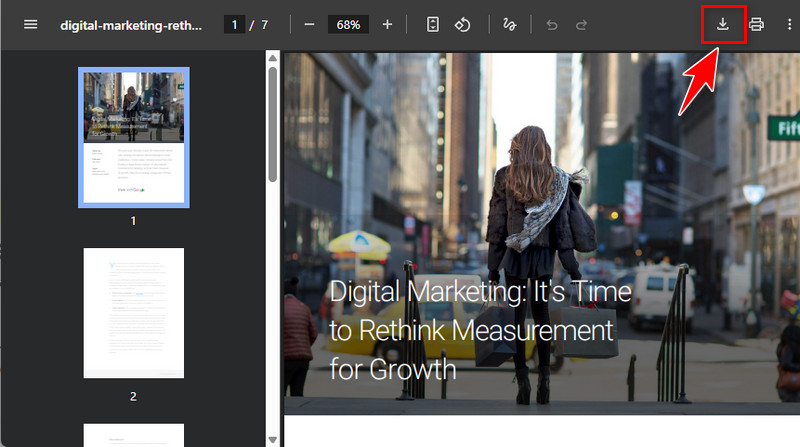Screen dimensions: 800x447
Task: Open the three-dot more actions menu
Action: coord(788,24)
